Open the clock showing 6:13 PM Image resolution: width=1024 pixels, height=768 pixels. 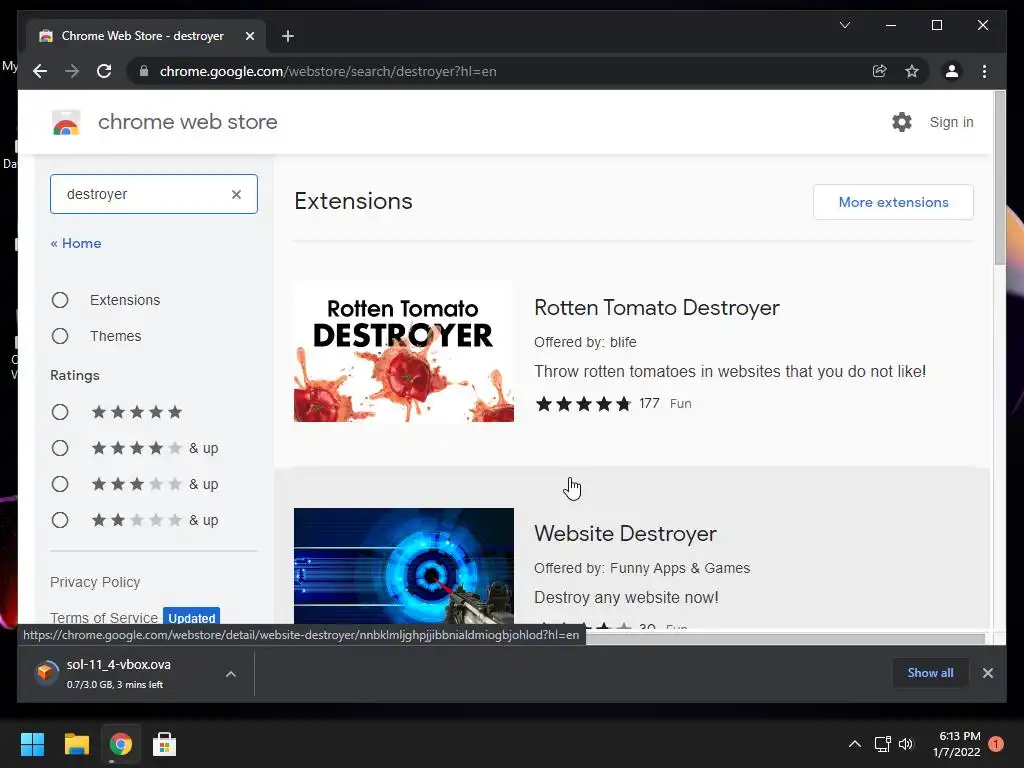[957, 744]
